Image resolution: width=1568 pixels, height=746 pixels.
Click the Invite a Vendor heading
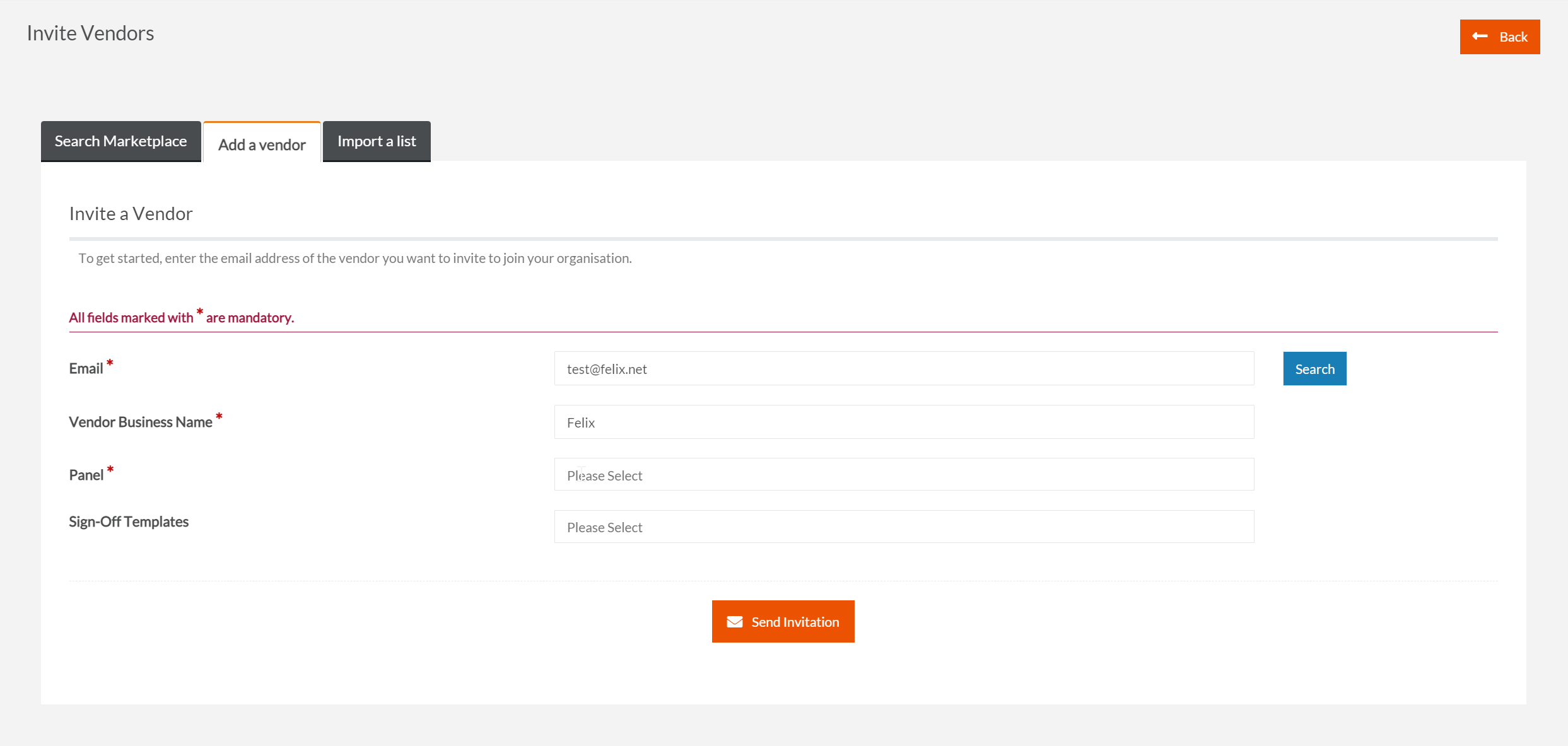[x=131, y=214]
